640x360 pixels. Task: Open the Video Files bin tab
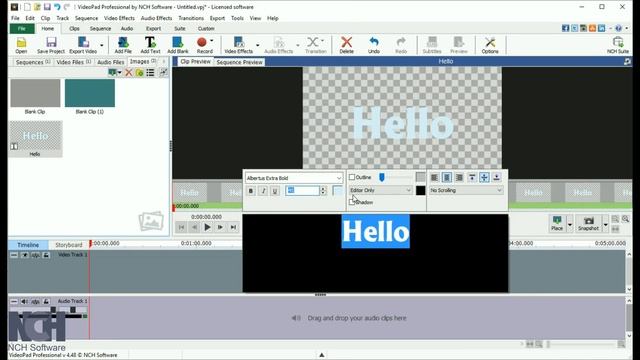(x=73, y=62)
